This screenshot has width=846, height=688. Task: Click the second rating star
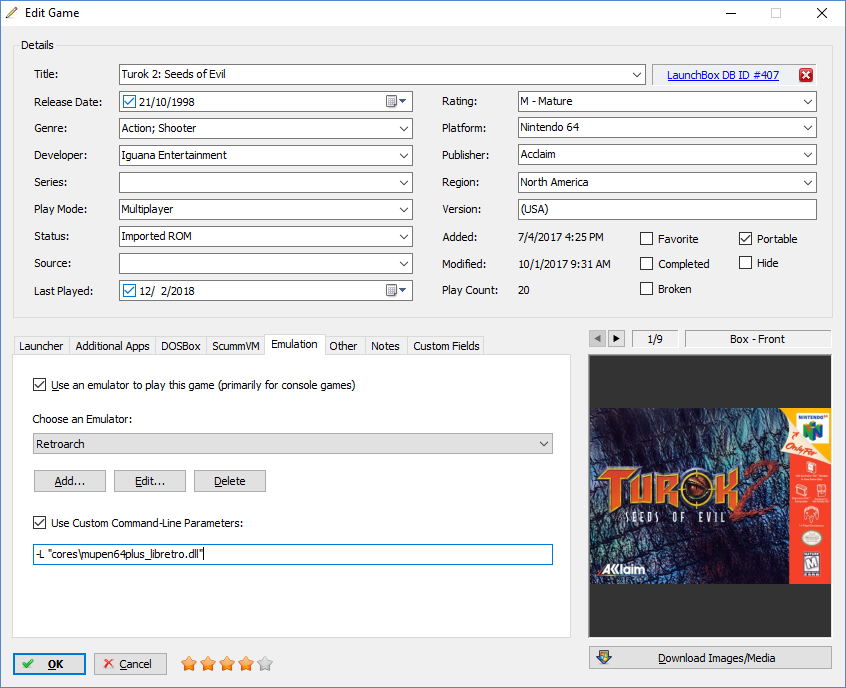[x=208, y=664]
